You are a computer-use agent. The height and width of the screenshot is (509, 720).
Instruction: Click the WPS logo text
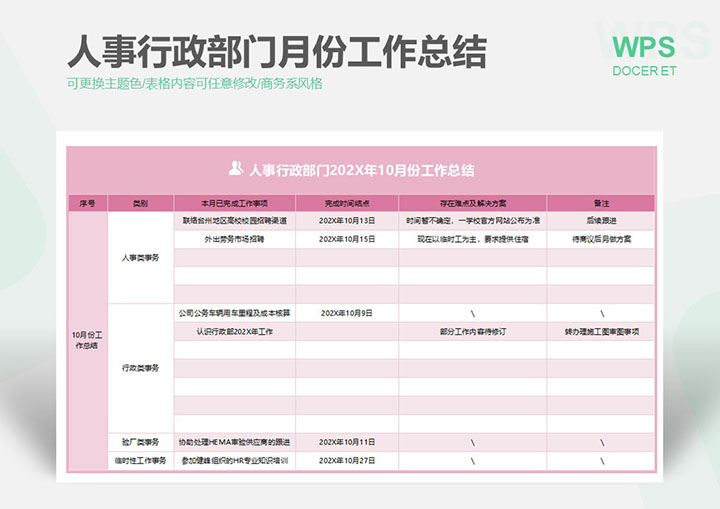pos(643,46)
